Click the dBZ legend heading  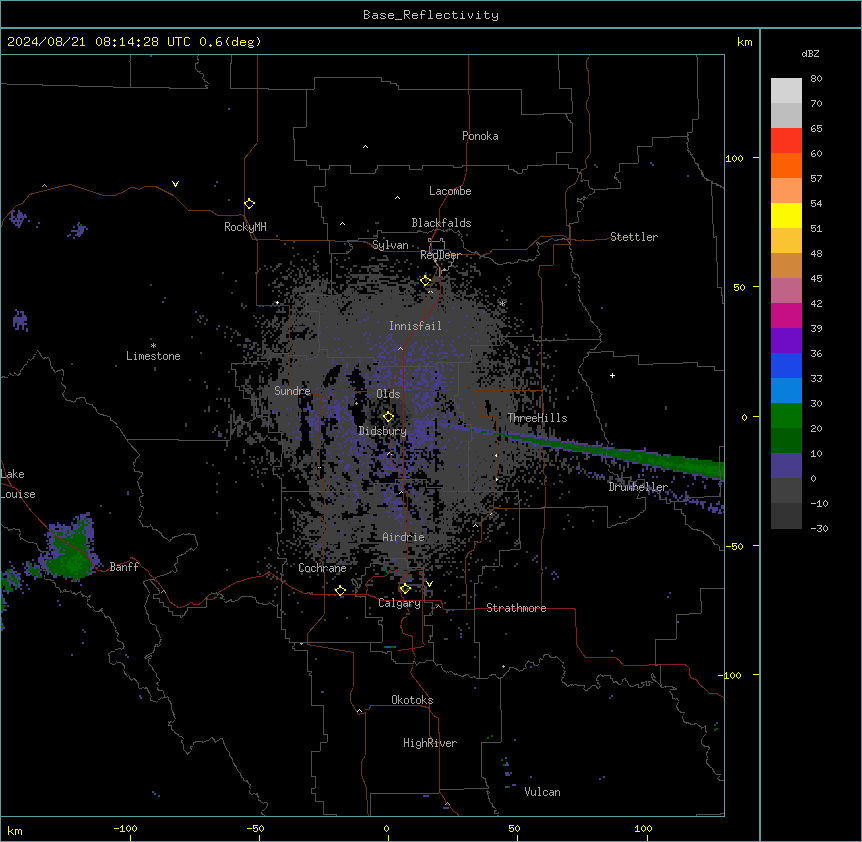(x=810, y=54)
